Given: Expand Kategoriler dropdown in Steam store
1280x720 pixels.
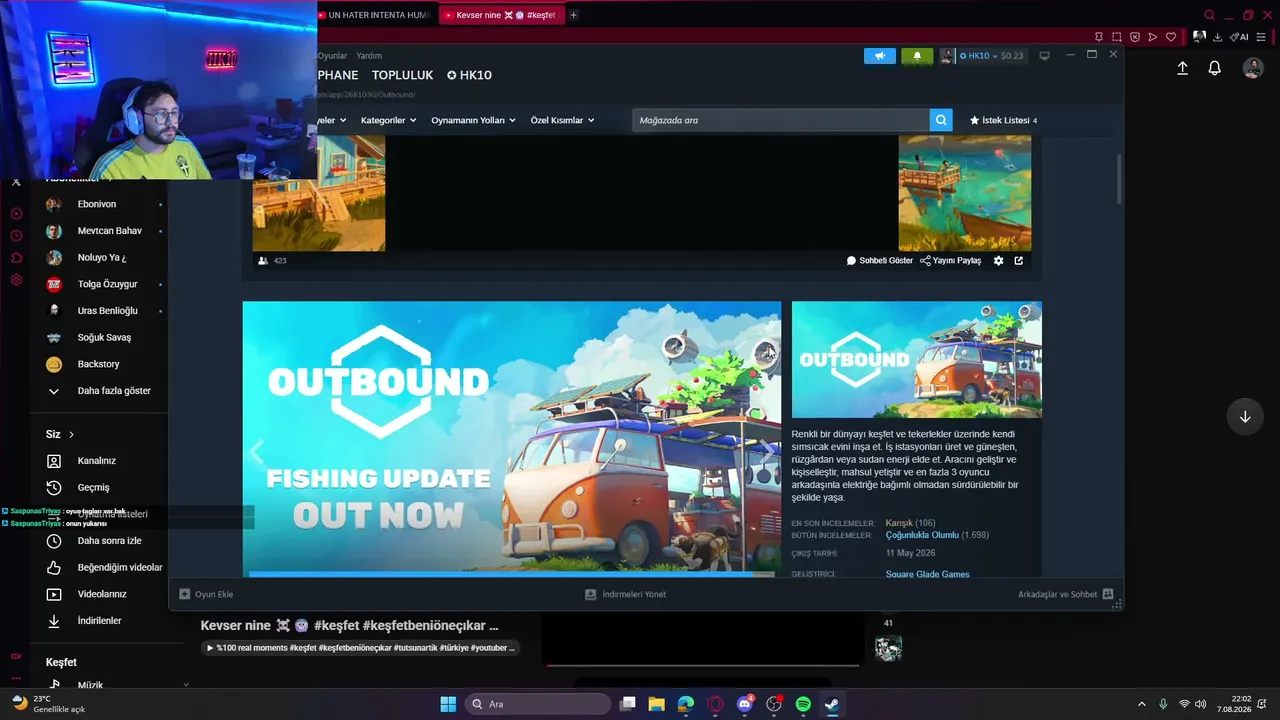Looking at the screenshot, I should pos(387,120).
